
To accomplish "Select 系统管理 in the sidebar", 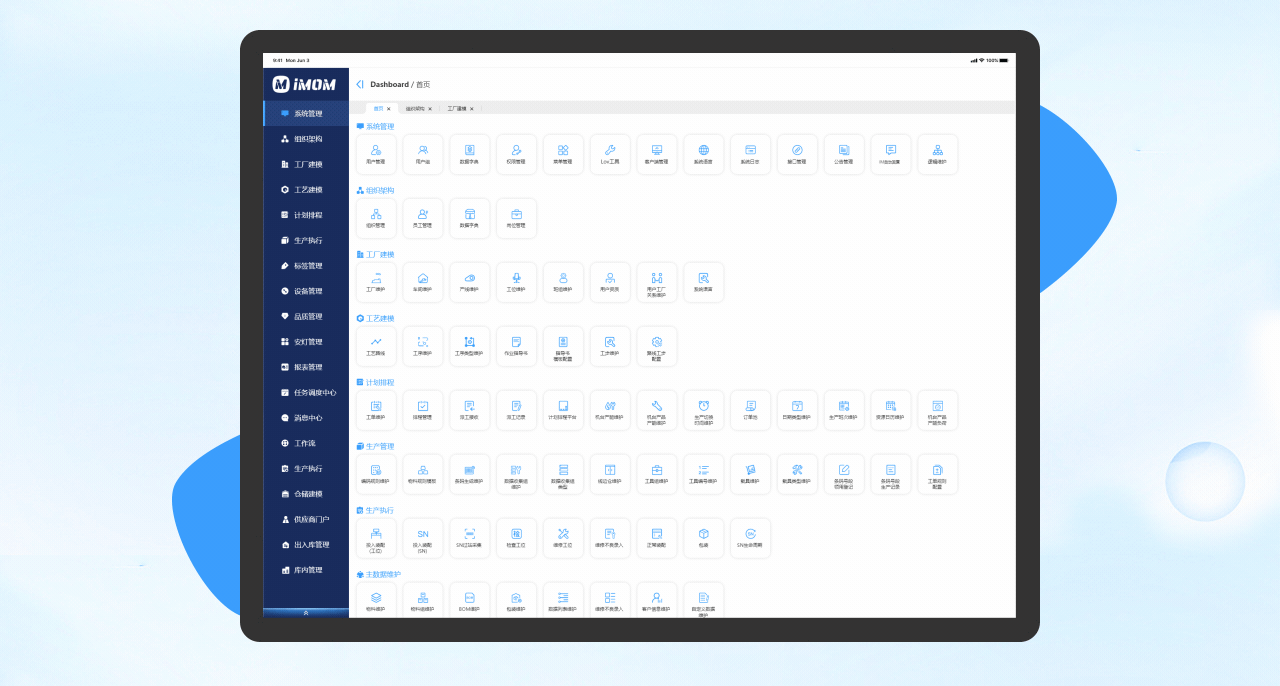I will pos(306,113).
